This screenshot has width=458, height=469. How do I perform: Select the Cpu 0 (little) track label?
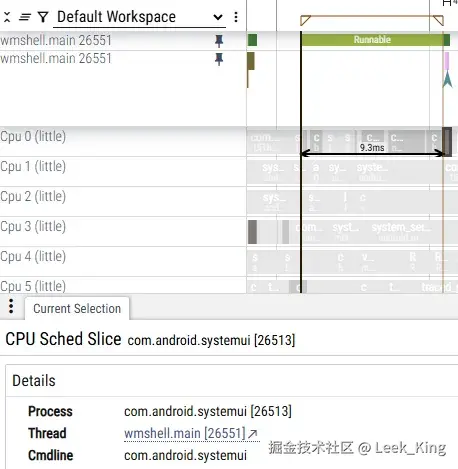pos(33,136)
